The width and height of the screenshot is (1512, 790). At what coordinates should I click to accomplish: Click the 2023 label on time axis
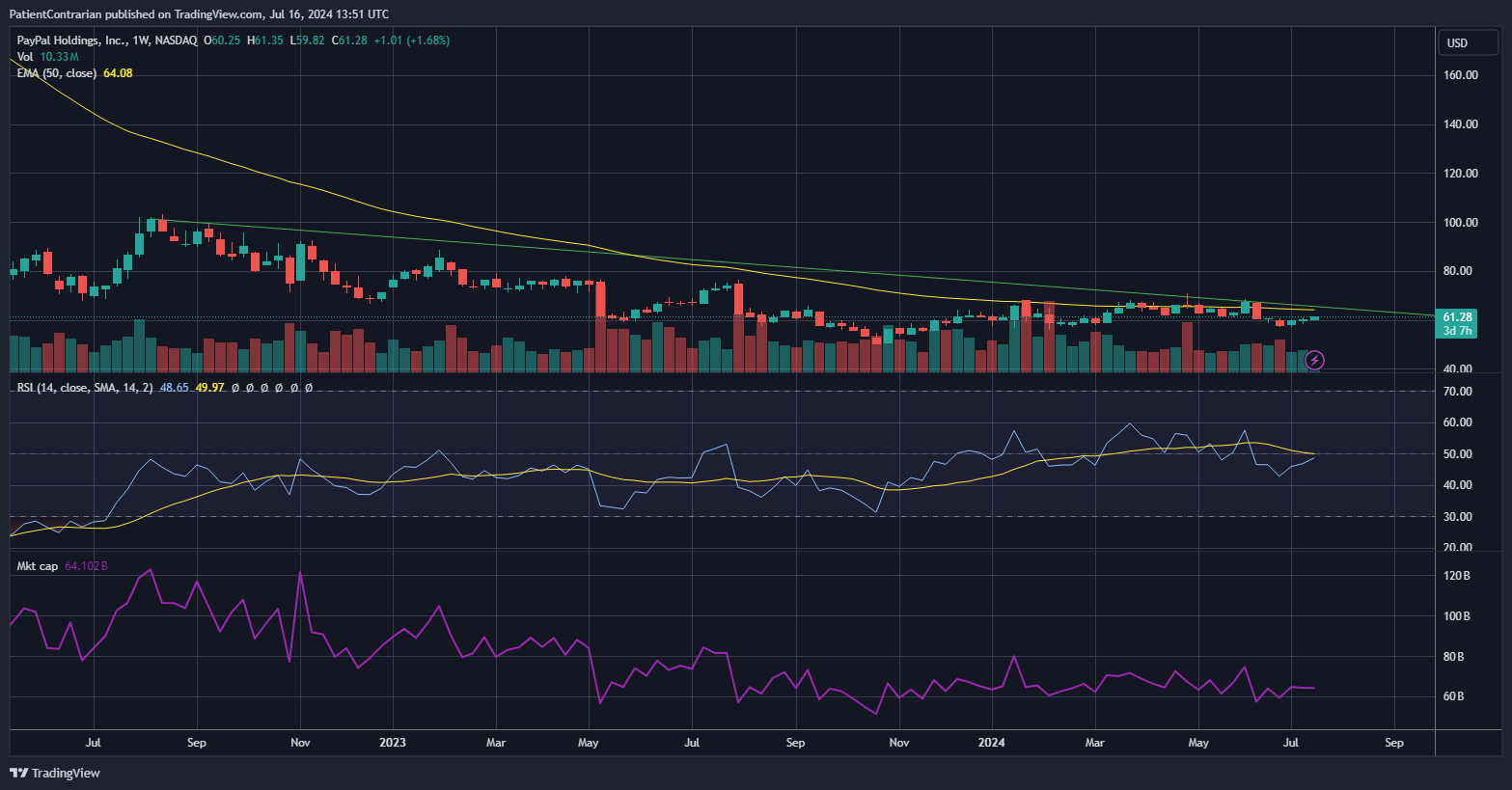coord(393,743)
